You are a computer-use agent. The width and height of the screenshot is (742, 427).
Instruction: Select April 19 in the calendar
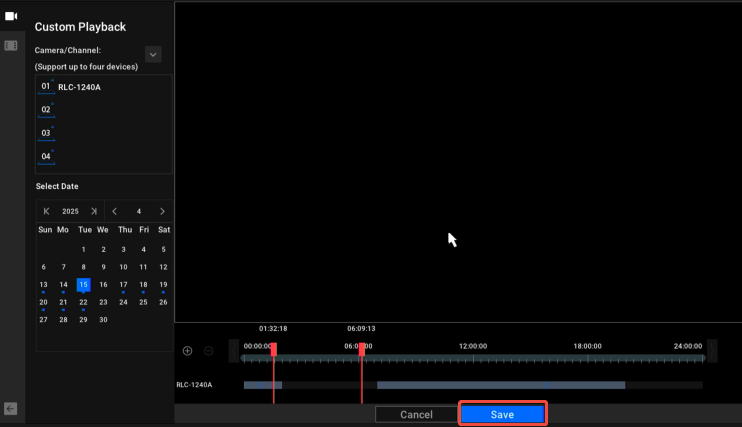tap(163, 285)
